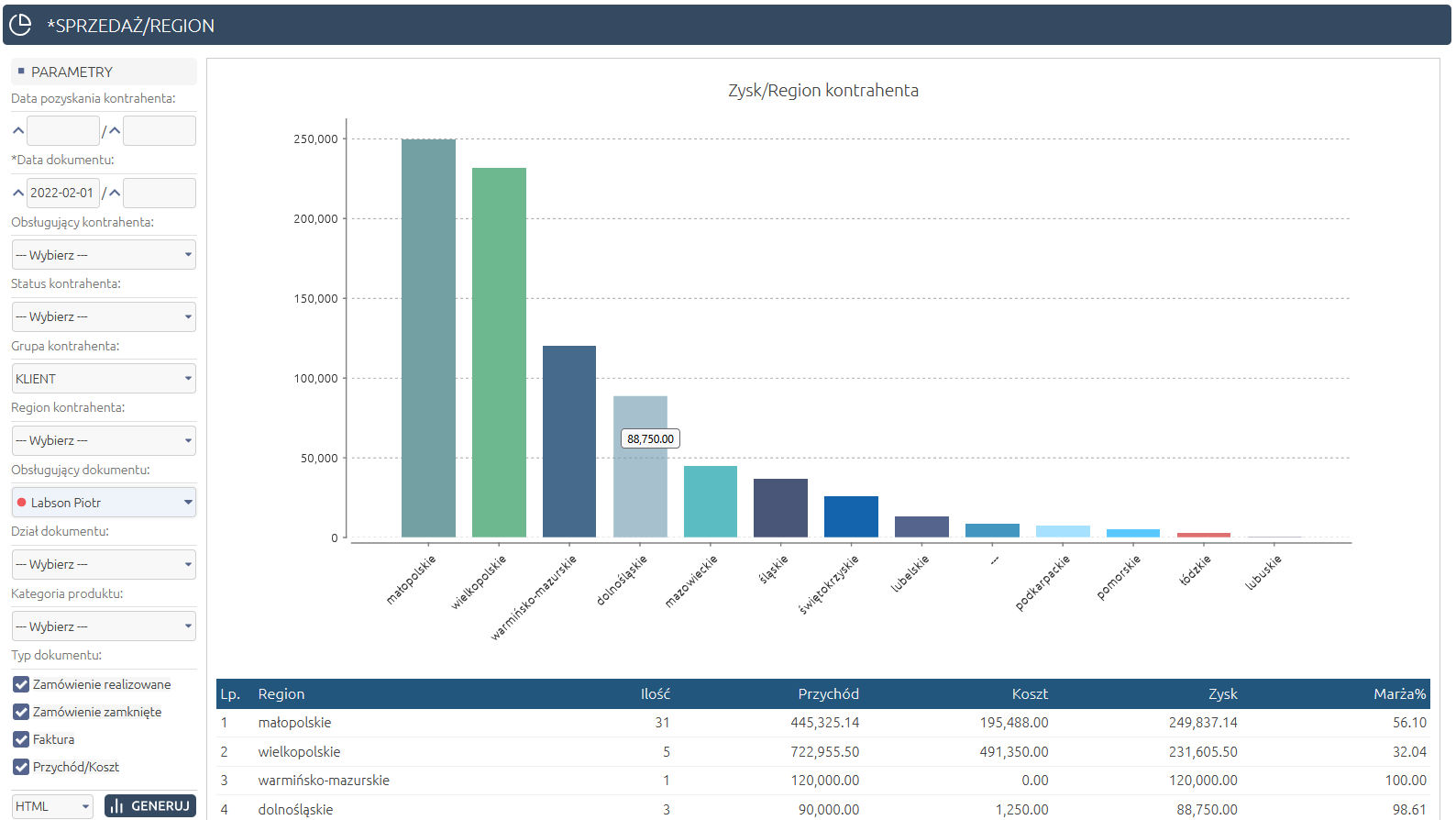This screenshot has width=1456, height=820.
Task: Click the Data dokumentu start date field
Action: coord(62,193)
